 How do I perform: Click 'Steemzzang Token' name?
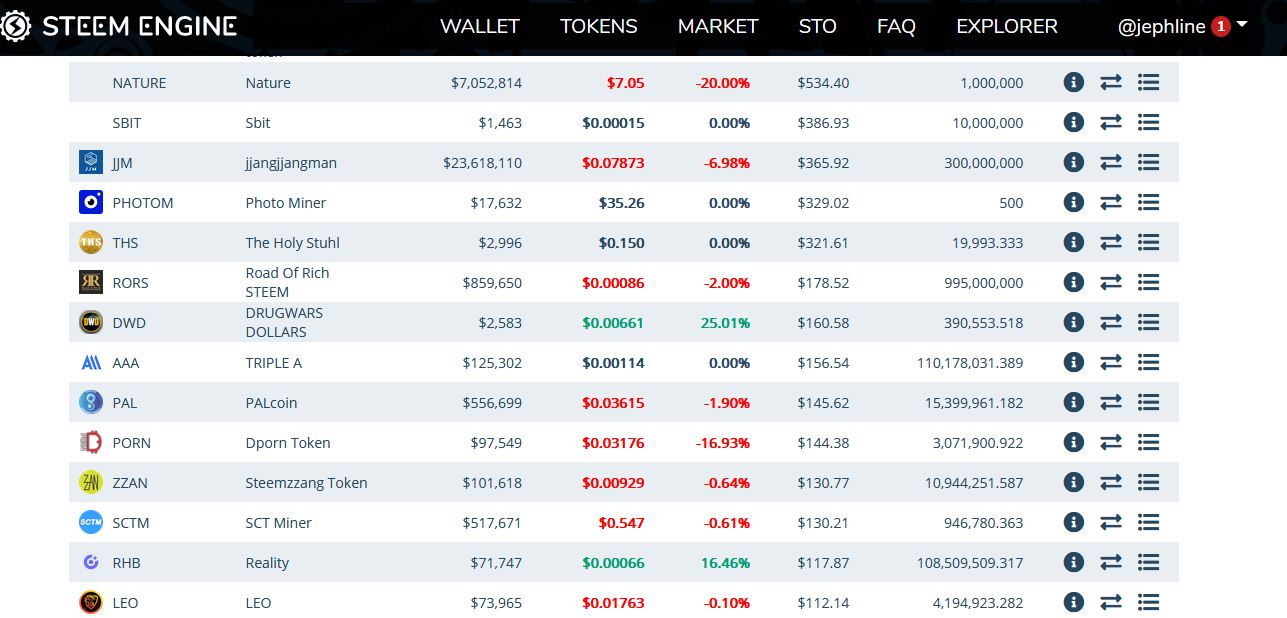coord(307,483)
